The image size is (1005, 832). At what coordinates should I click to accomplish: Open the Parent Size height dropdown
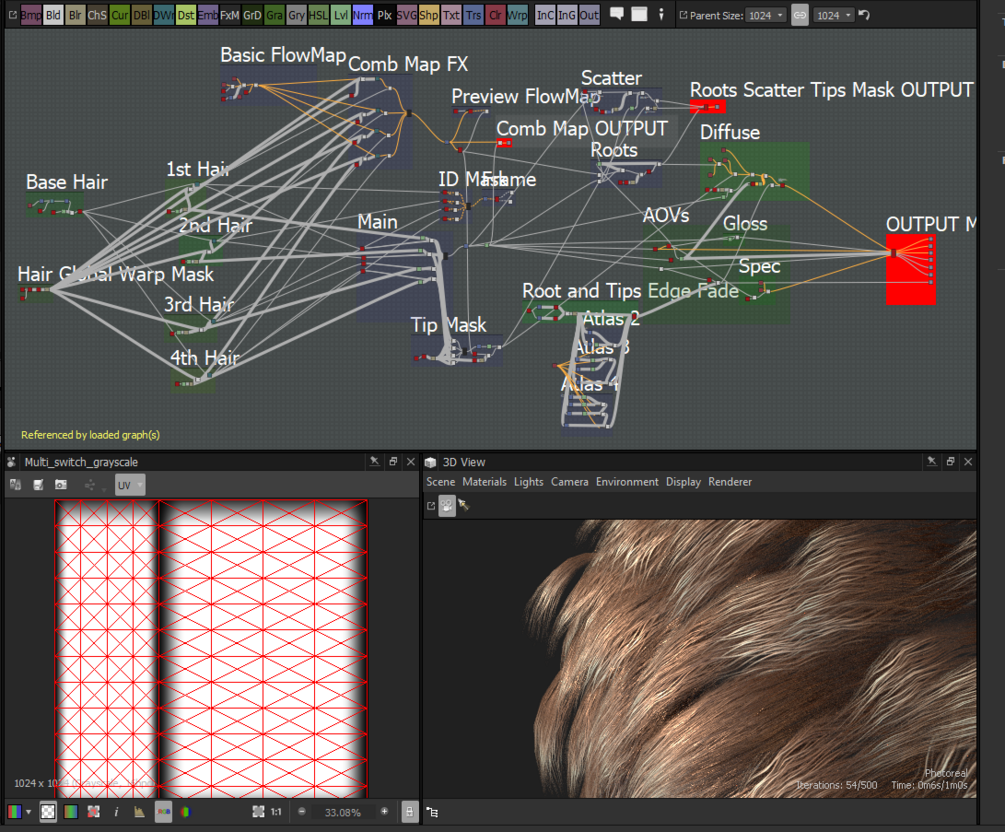(x=834, y=15)
